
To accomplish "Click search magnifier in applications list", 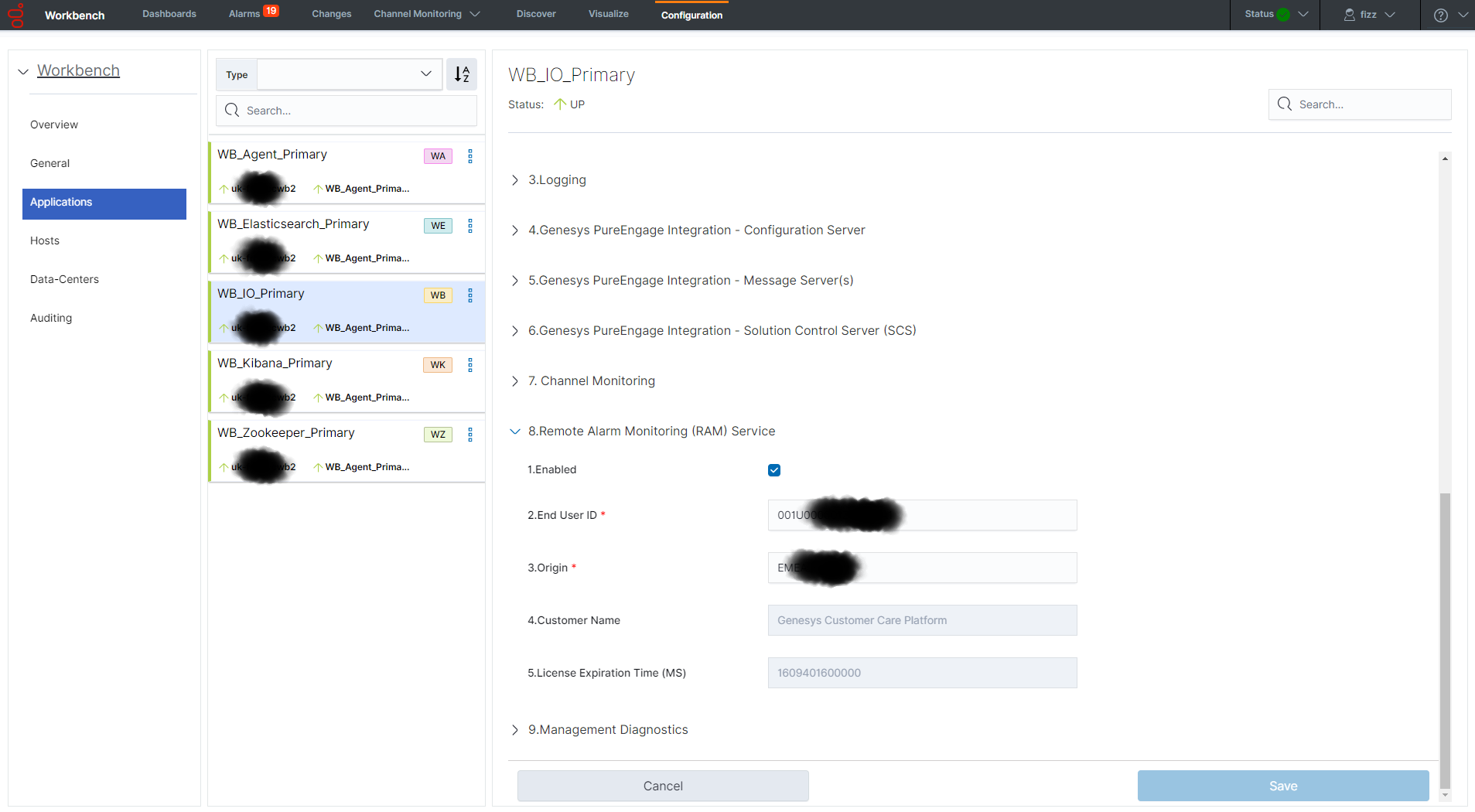I will pos(232,111).
